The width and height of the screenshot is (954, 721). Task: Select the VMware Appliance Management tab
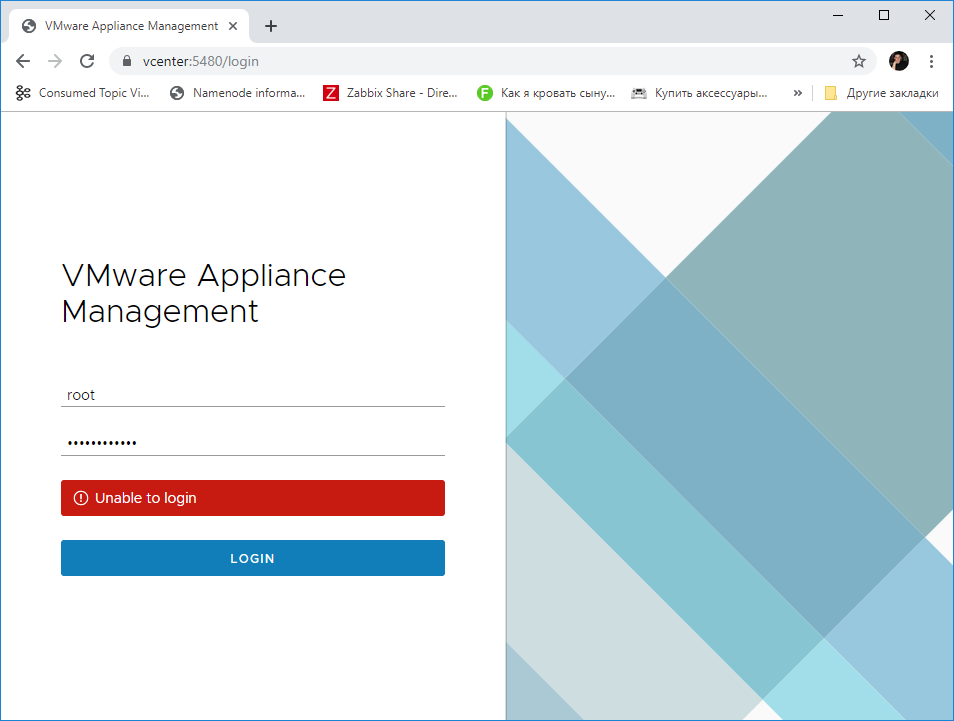130,26
